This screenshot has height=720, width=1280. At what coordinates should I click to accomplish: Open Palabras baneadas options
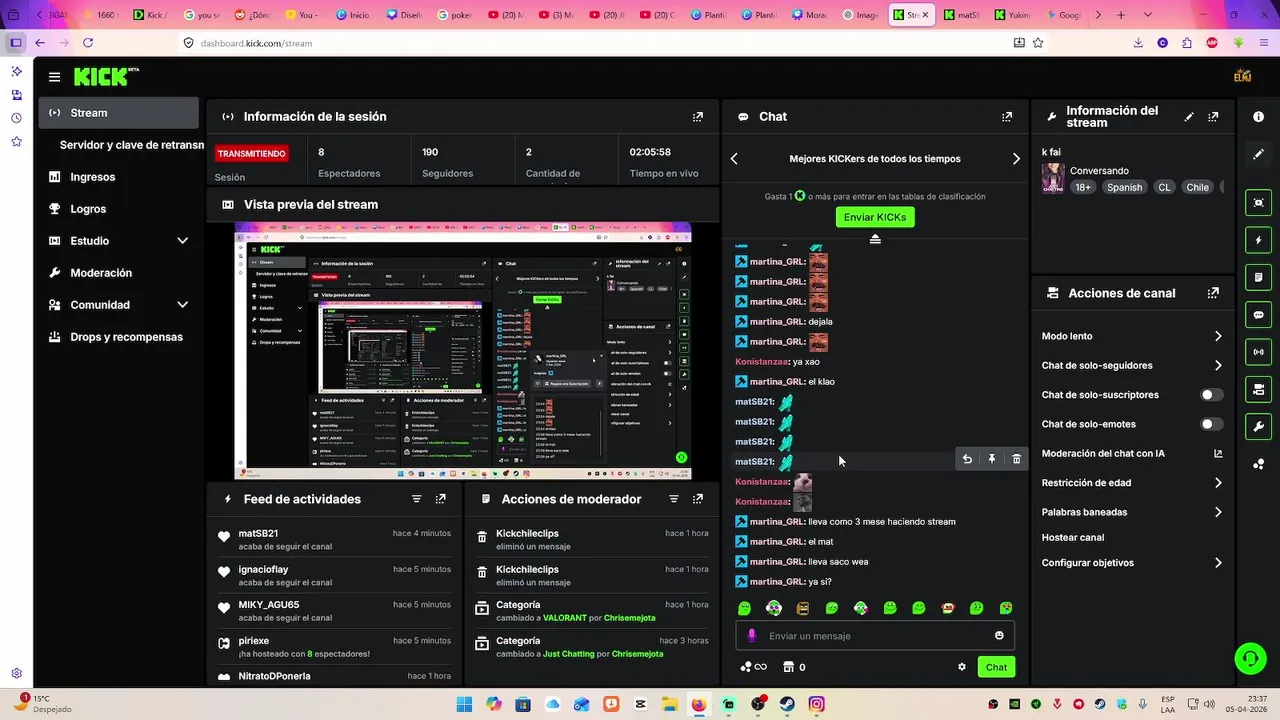pos(1132,512)
